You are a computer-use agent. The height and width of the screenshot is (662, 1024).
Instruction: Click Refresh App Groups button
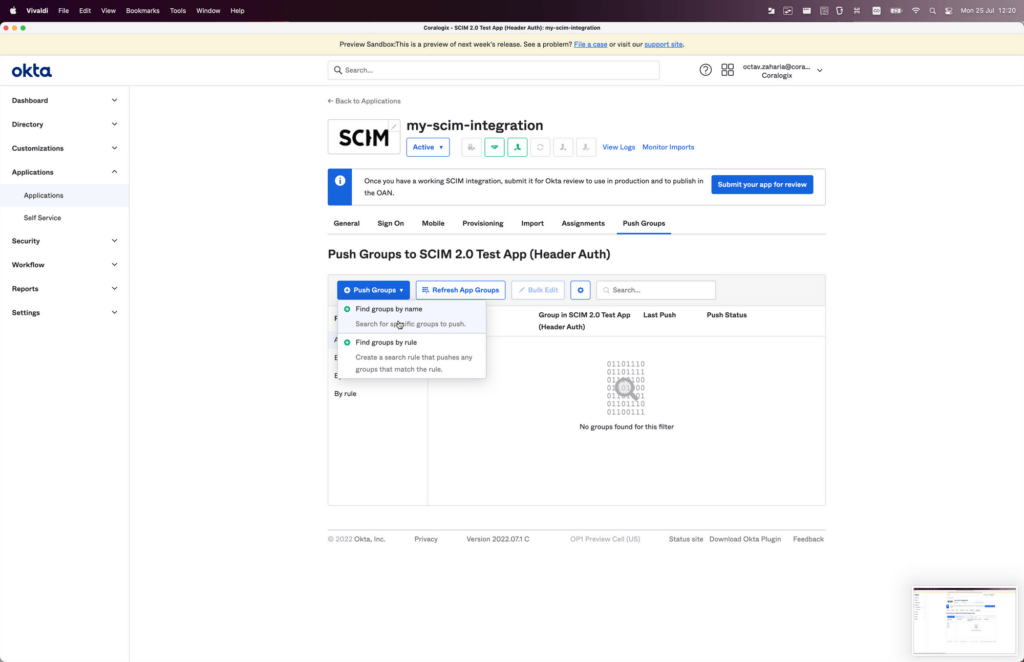[x=460, y=290]
